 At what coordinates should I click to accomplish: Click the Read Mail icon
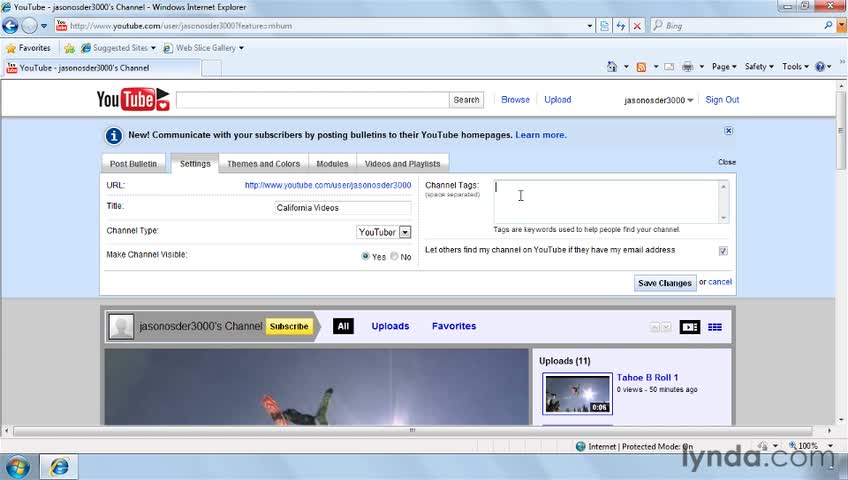pos(669,66)
